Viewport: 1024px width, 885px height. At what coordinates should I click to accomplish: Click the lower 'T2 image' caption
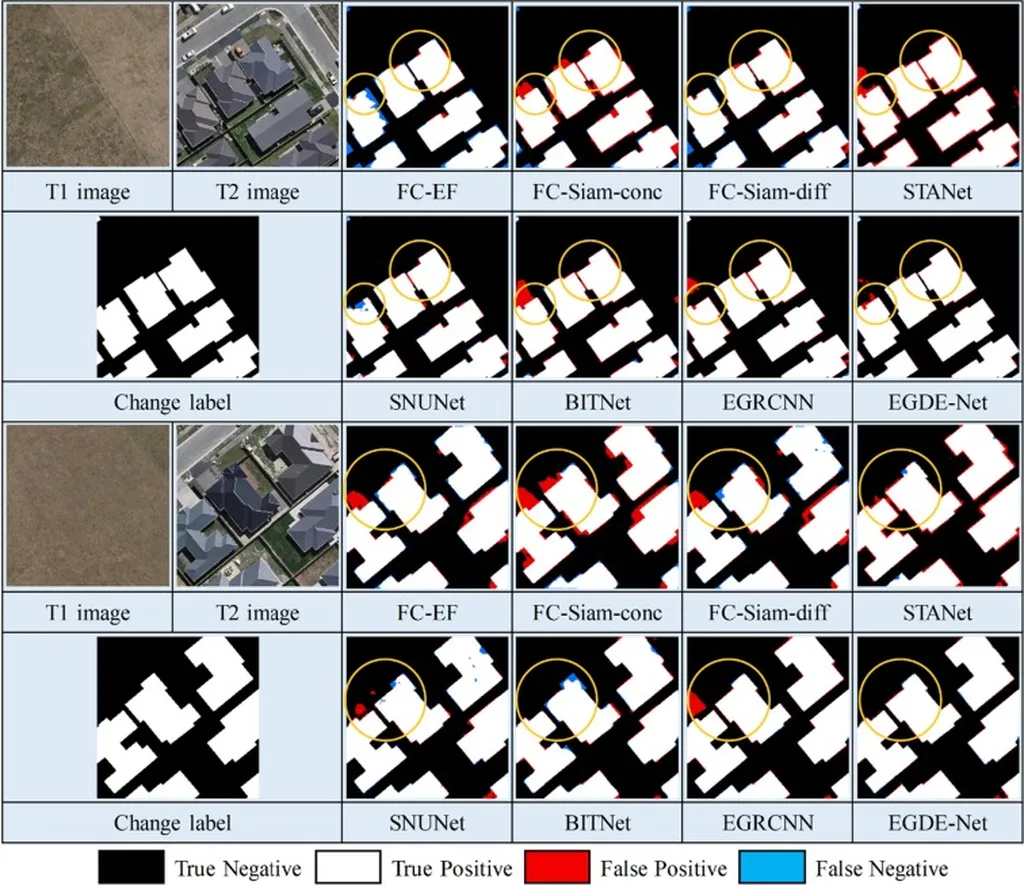point(258,613)
